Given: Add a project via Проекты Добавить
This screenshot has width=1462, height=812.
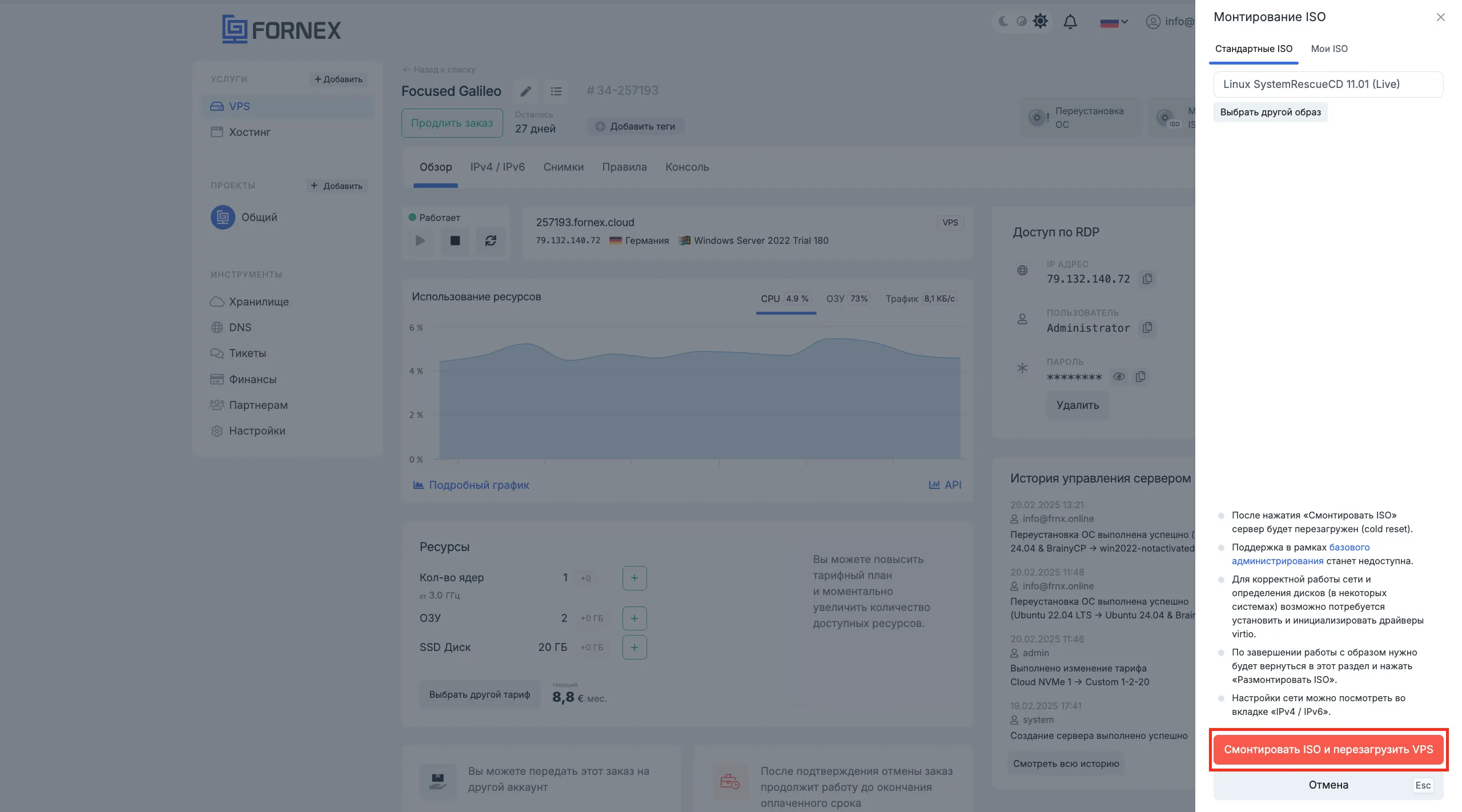Looking at the screenshot, I should pyautogui.click(x=336, y=186).
